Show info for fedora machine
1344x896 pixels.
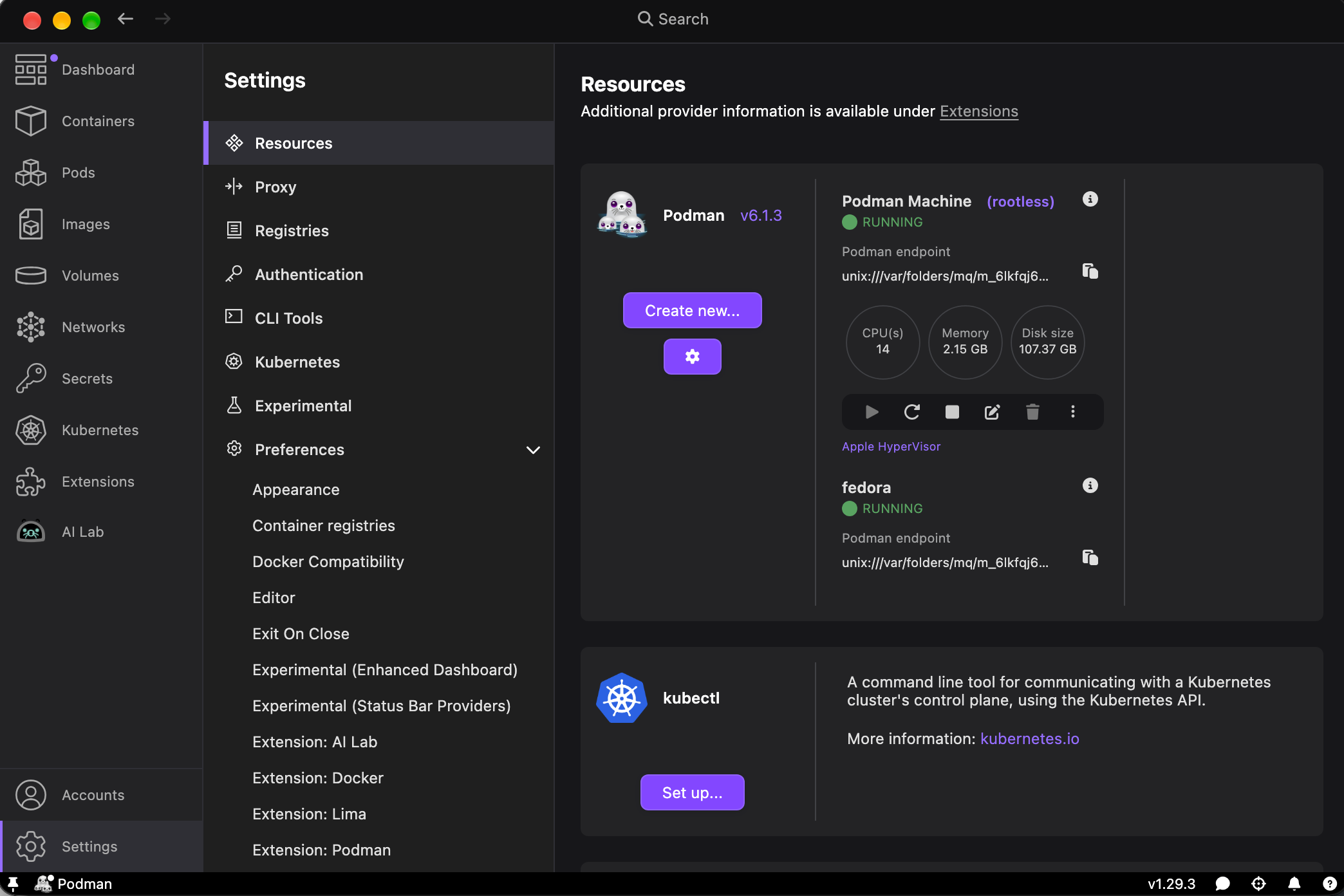tap(1090, 485)
